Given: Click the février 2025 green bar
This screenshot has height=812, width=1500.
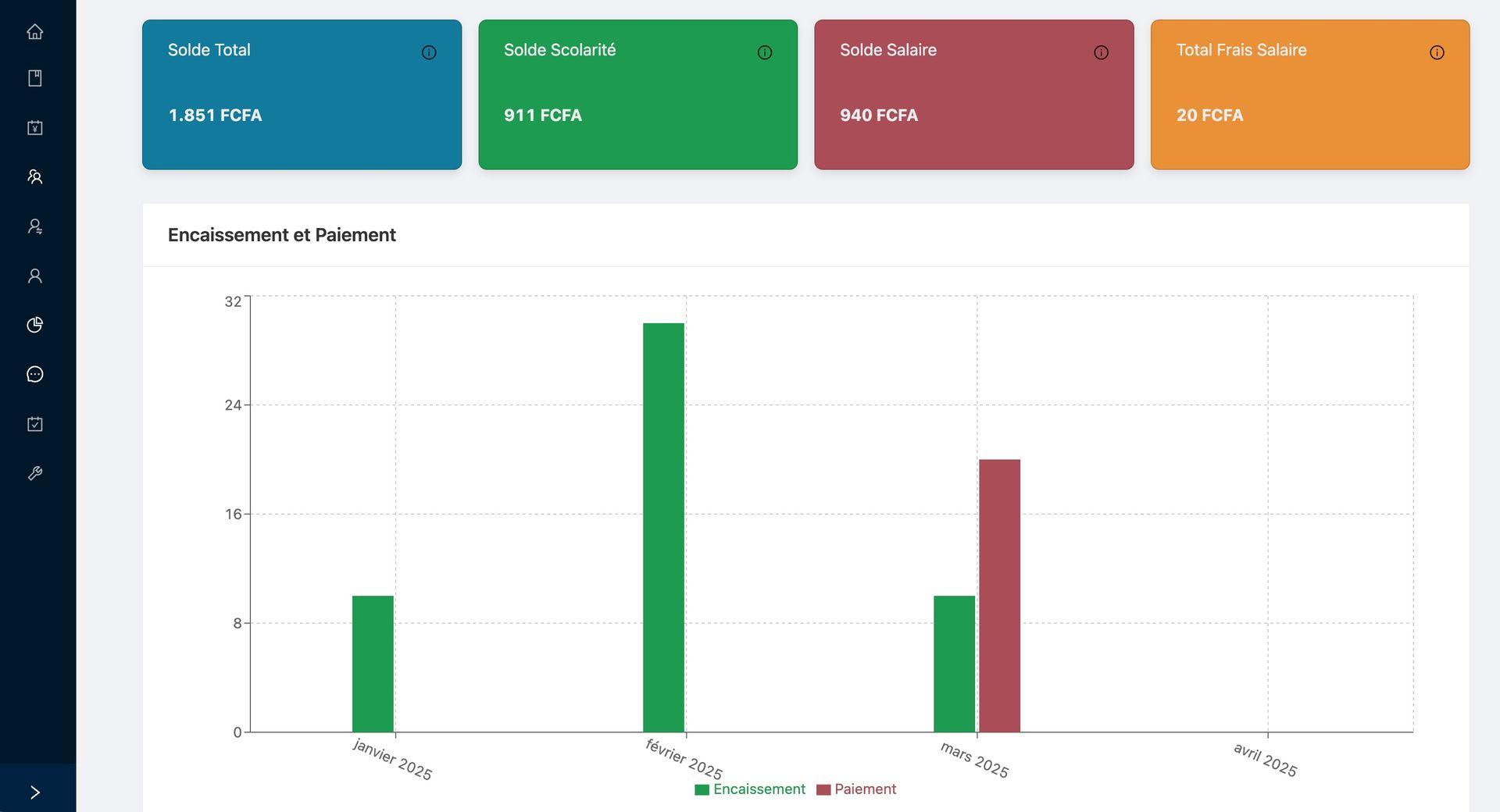Looking at the screenshot, I should [663, 527].
